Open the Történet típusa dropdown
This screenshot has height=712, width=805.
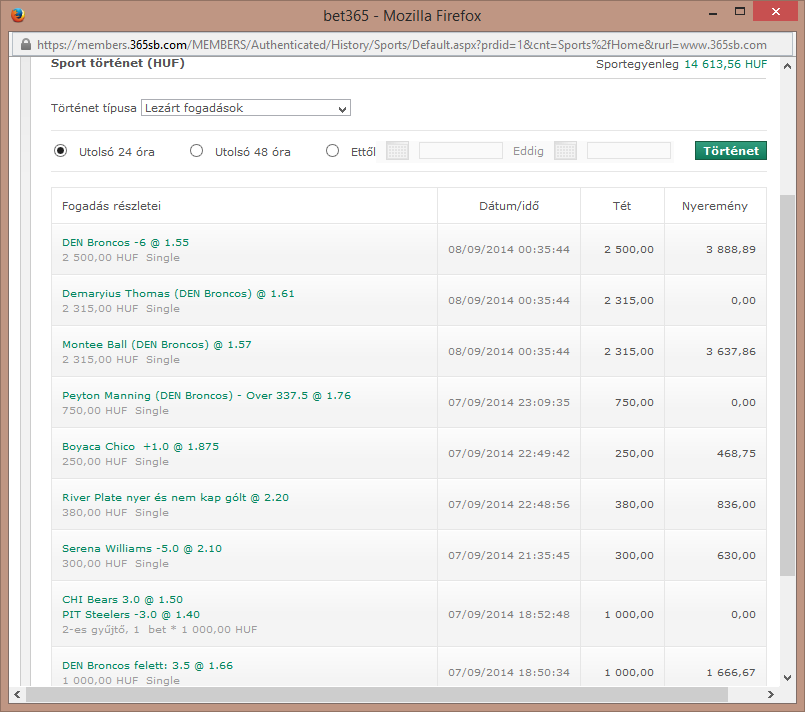(246, 108)
